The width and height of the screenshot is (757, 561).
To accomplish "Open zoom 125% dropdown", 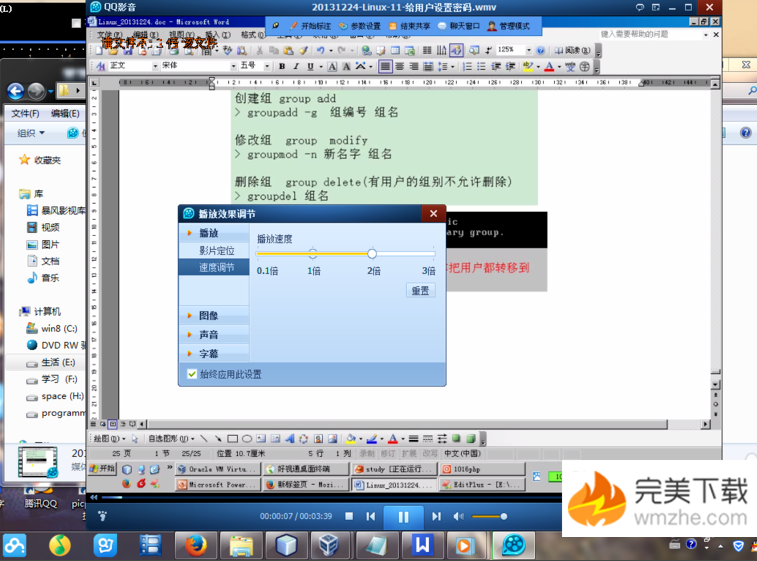I will pos(529,50).
